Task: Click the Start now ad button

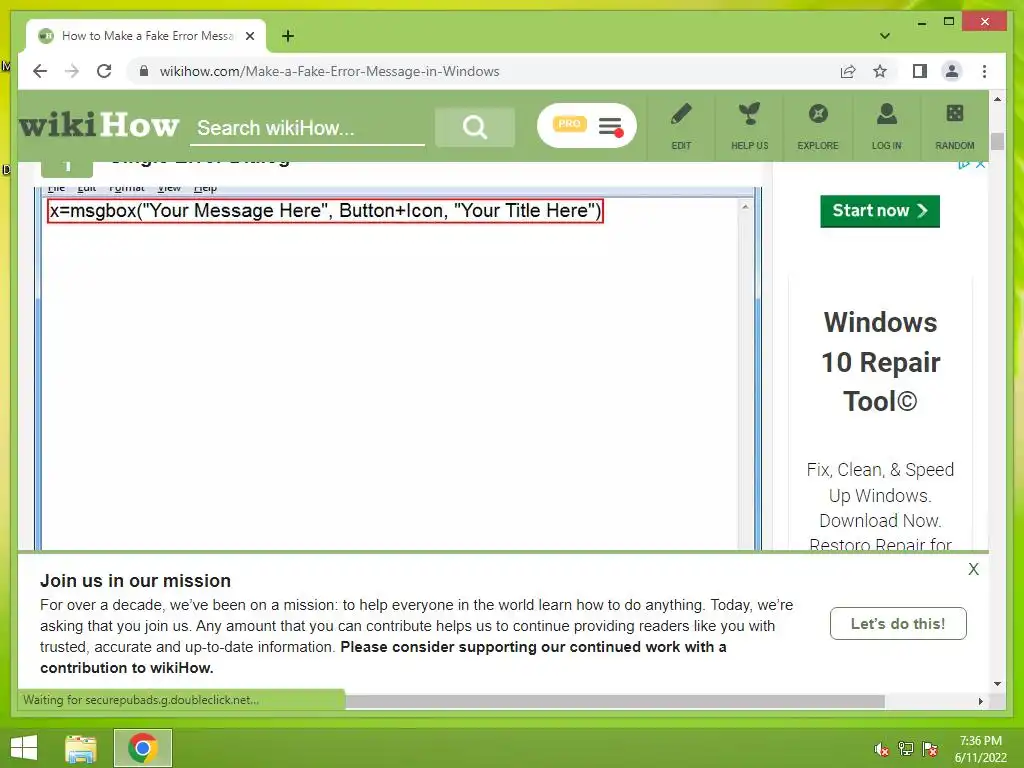Action: 880,211
